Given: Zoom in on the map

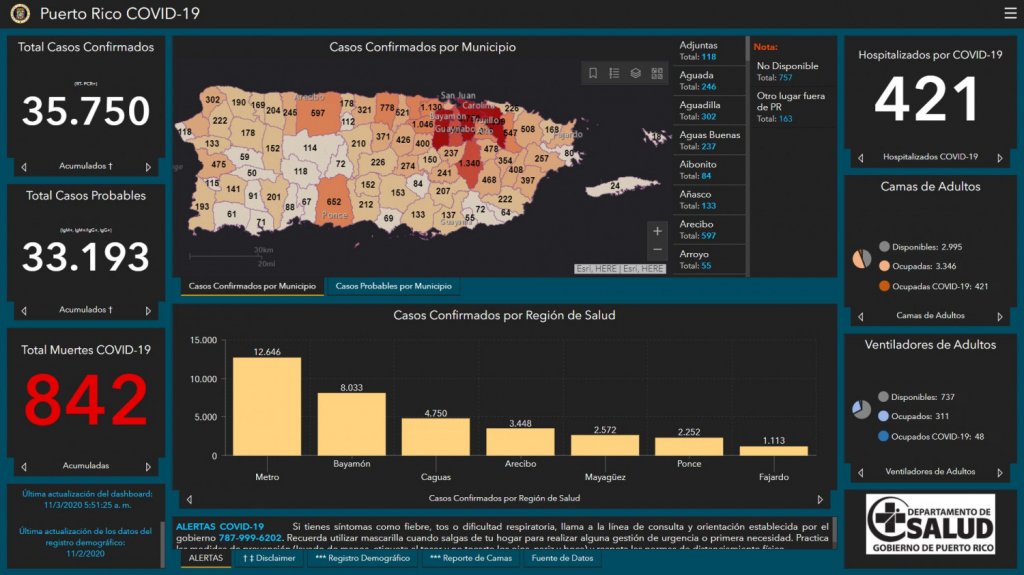Looking at the screenshot, I should (657, 231).
